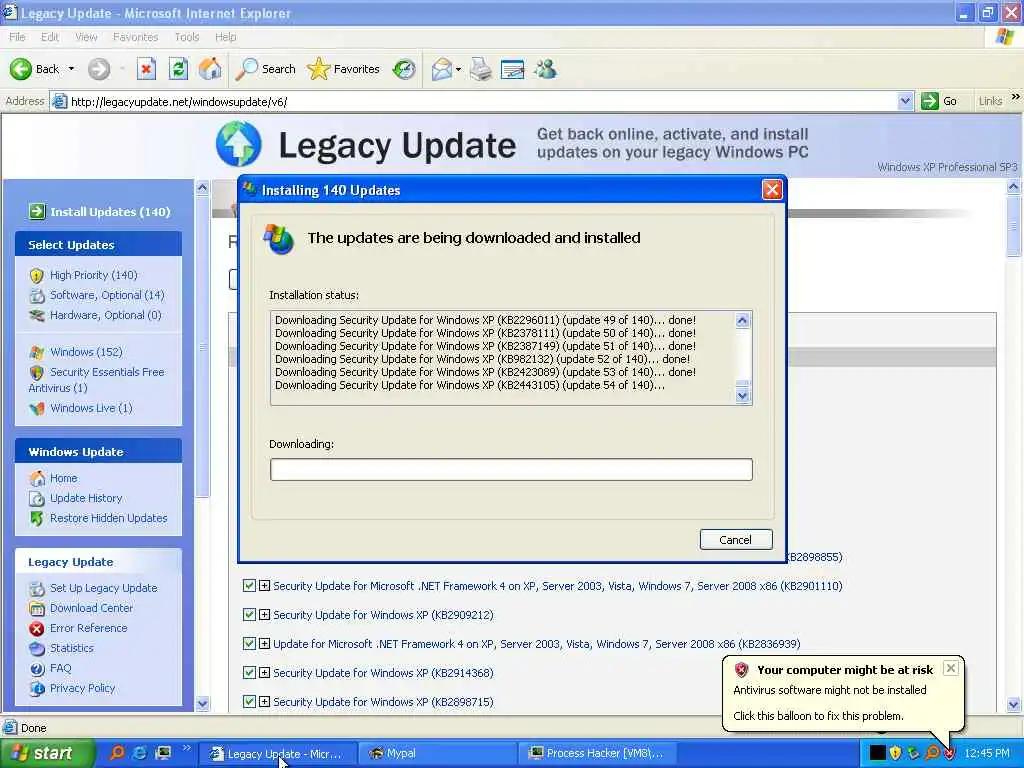
Task: Click the Refresh page icon
Action: [x=178, y=69]
